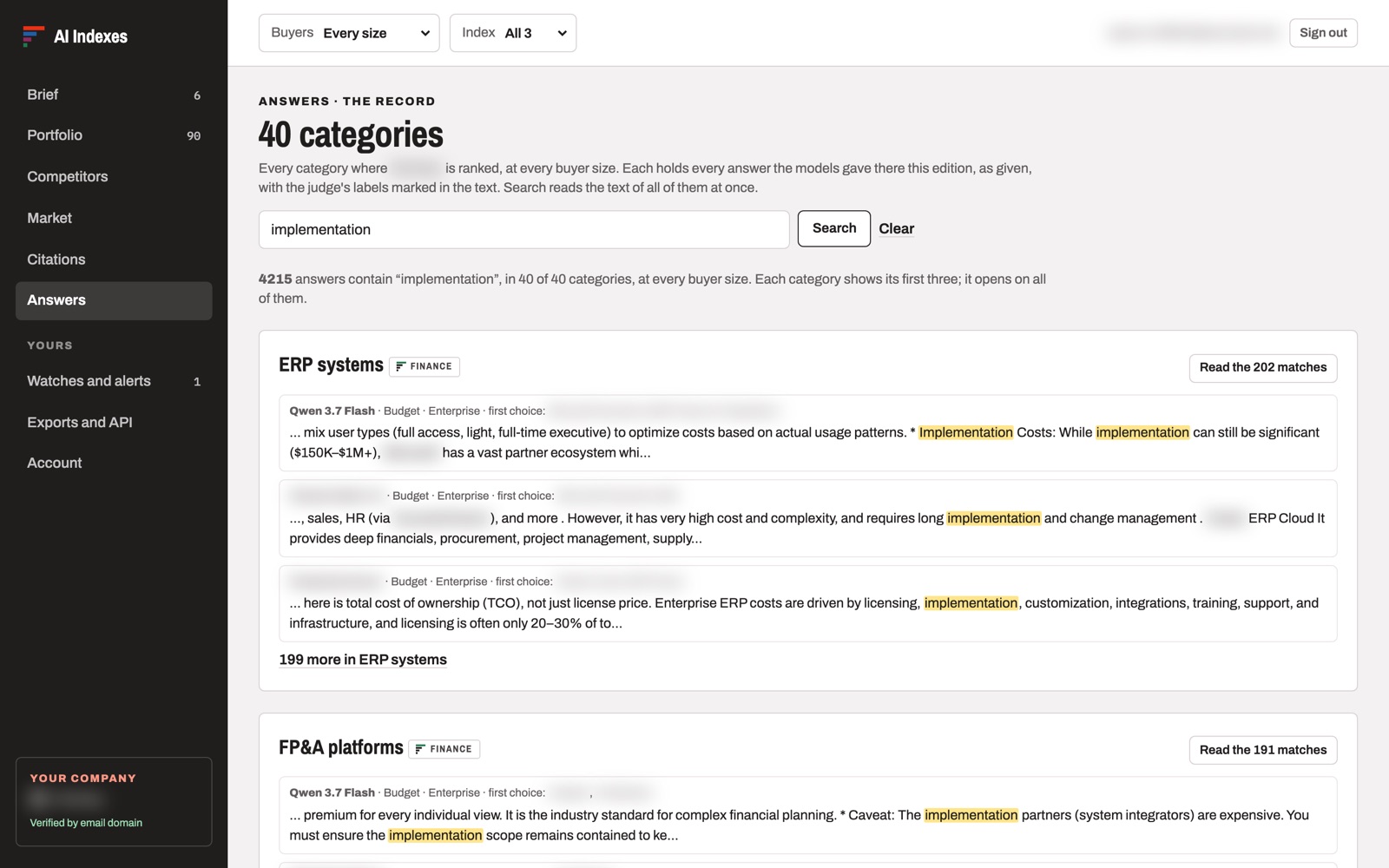Open Watches and alerts

(114, 381)
